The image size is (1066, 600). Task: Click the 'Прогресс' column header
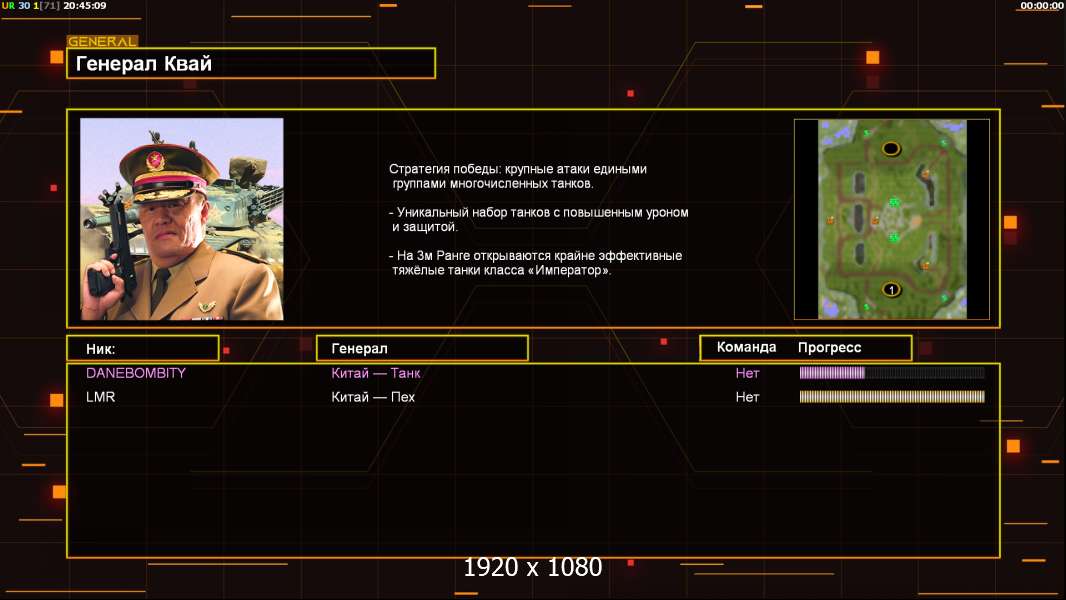click(829, 347)
